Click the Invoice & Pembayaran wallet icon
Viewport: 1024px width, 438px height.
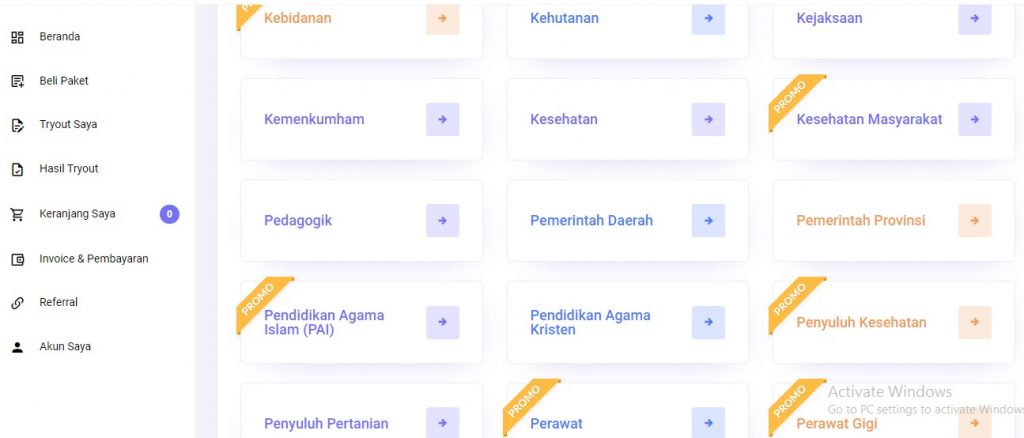(x=17, y=259)
